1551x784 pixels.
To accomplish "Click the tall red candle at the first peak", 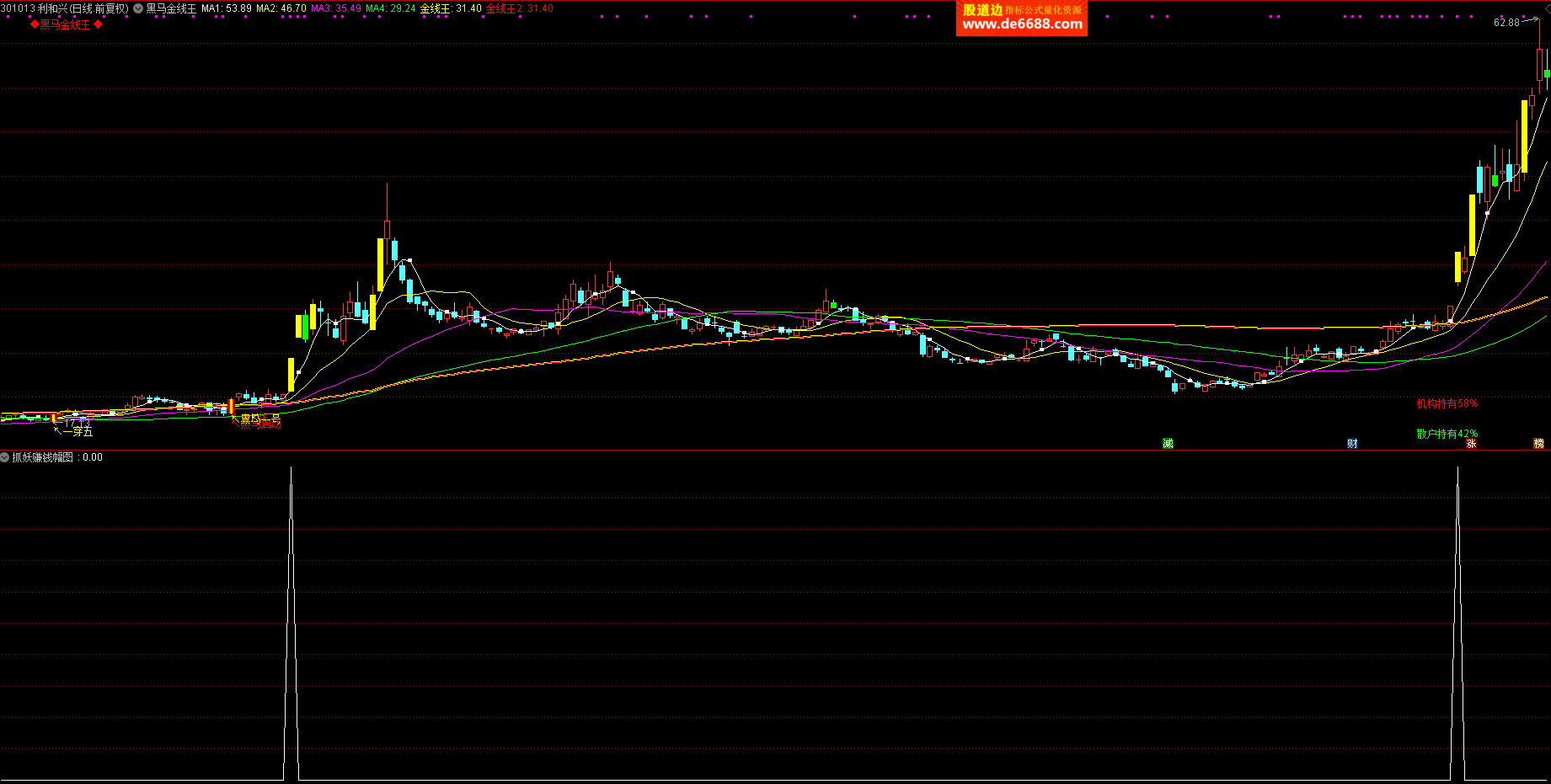I will pos(387,230).
